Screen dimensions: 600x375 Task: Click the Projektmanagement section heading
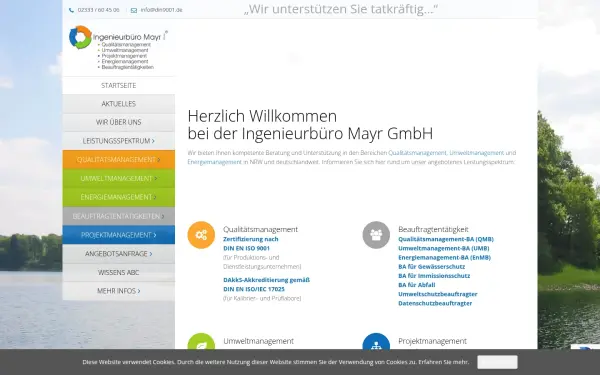point(432,341)
